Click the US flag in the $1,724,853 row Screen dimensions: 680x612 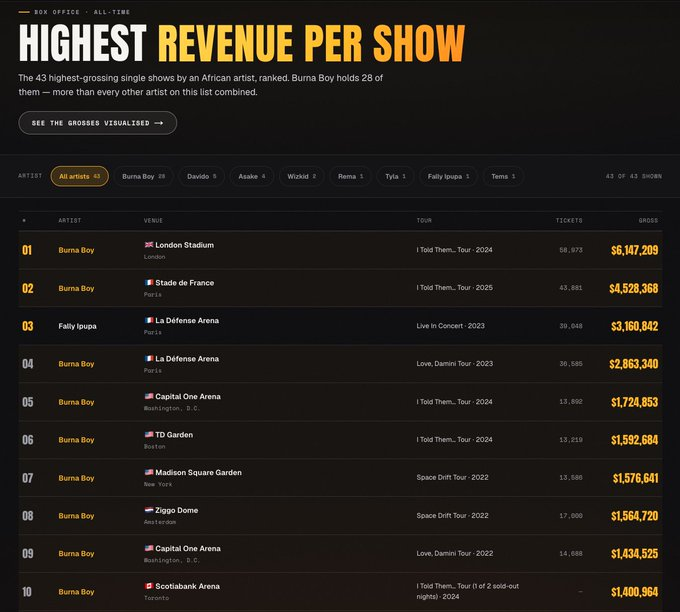149,396
